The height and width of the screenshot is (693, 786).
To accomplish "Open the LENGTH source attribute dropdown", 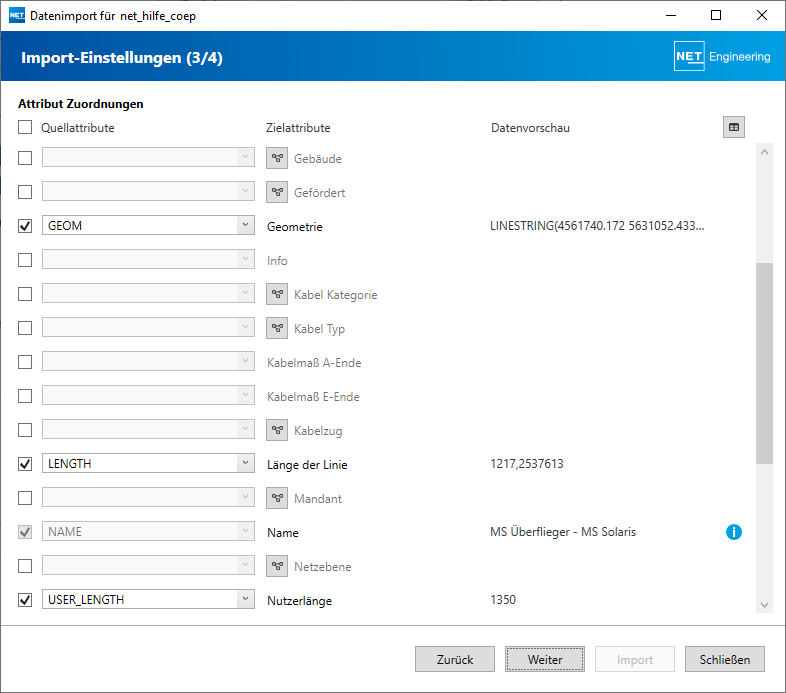I will click(148, 463).
